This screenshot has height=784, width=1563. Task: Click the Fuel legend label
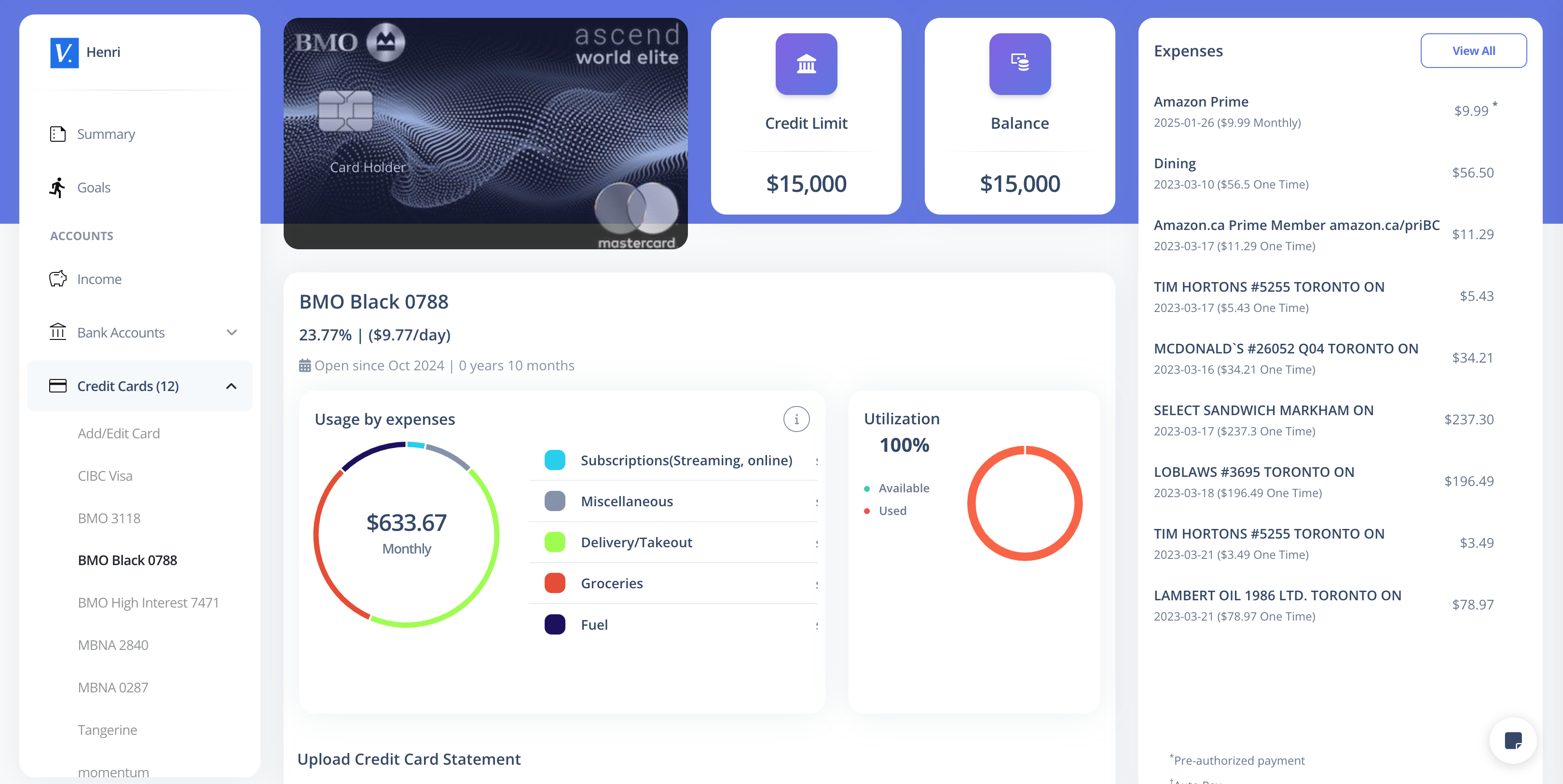(594, 624)
